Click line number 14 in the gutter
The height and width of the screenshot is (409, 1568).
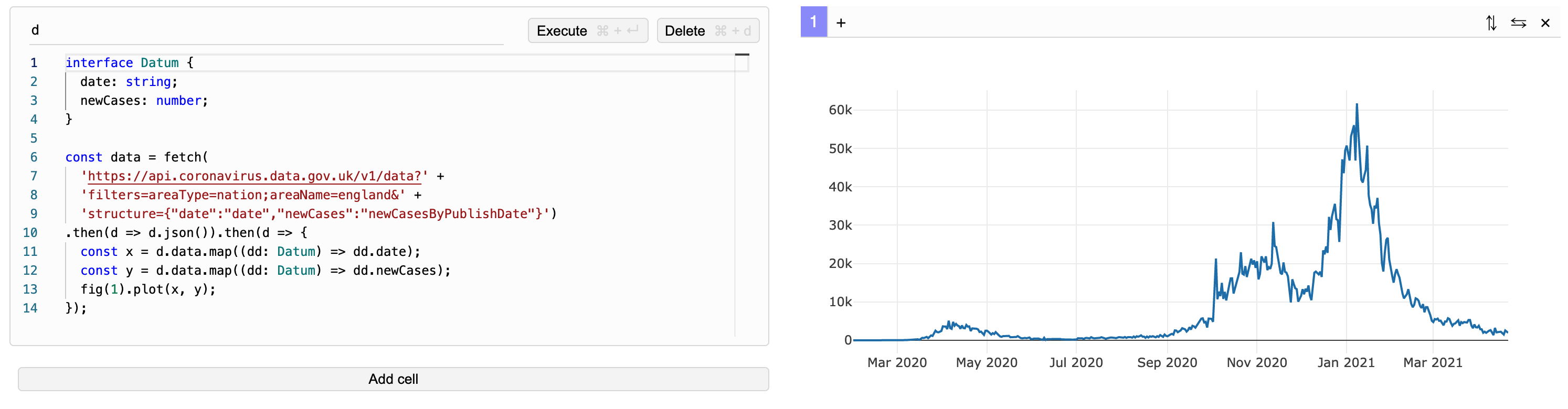point(30,308)
